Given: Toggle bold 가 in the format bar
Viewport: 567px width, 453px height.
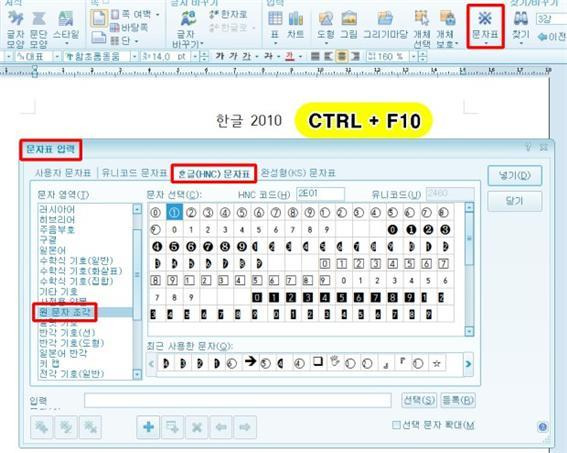Looking at the screenshot, I should tap(220, 56).
